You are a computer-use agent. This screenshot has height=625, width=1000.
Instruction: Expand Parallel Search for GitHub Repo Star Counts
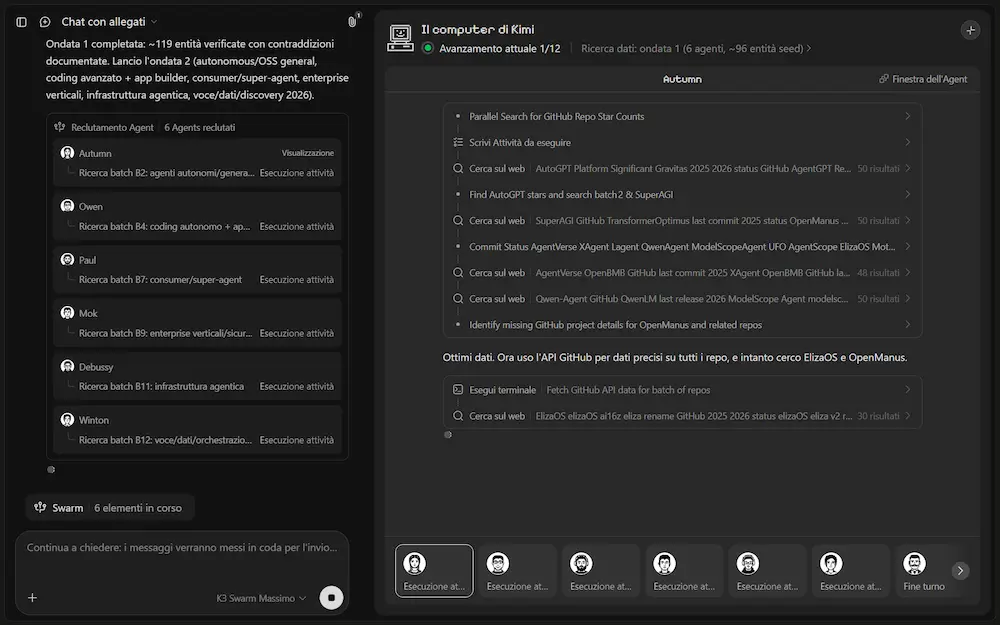tap(682, 116)
